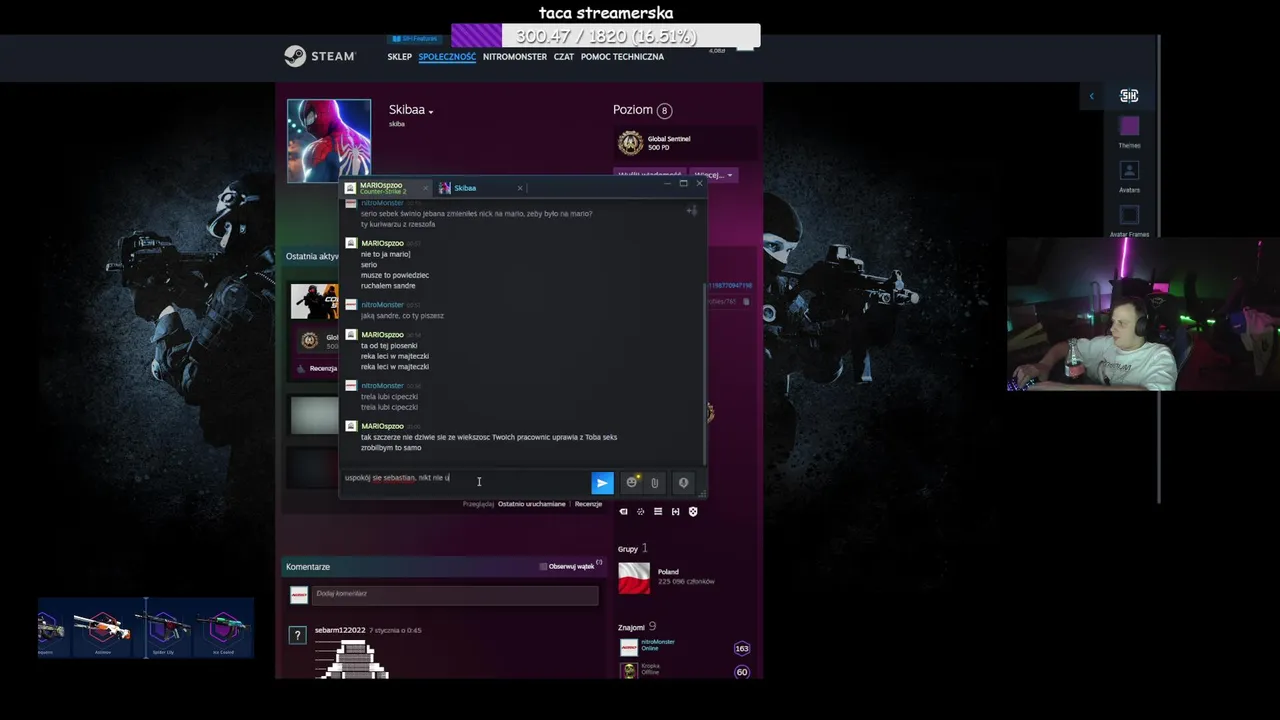Open the SIH extension panel icon
Screen dimensions: 1280x720
(x=1129, y=96)
